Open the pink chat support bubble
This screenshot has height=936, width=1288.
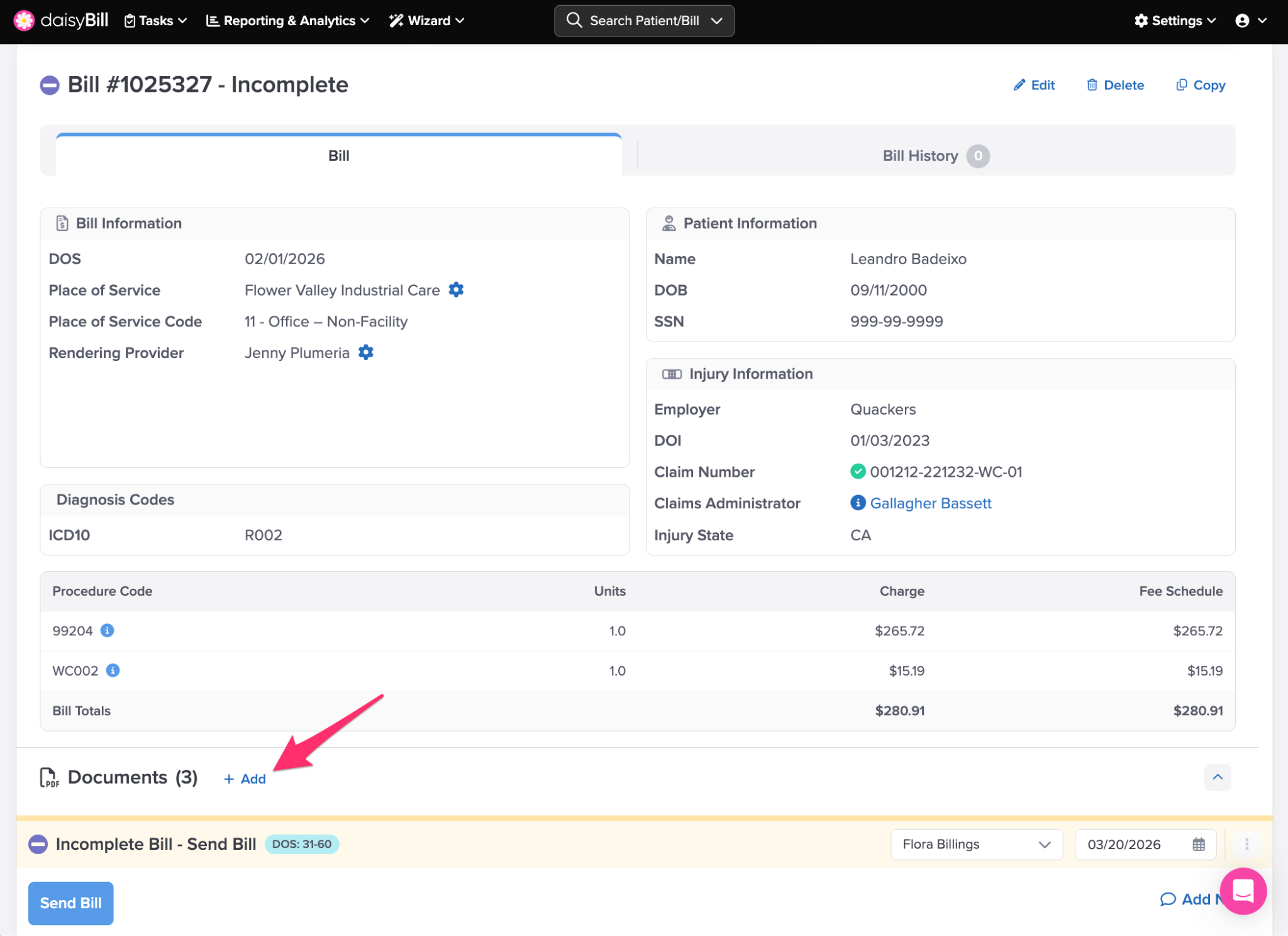coord(1242,891)
